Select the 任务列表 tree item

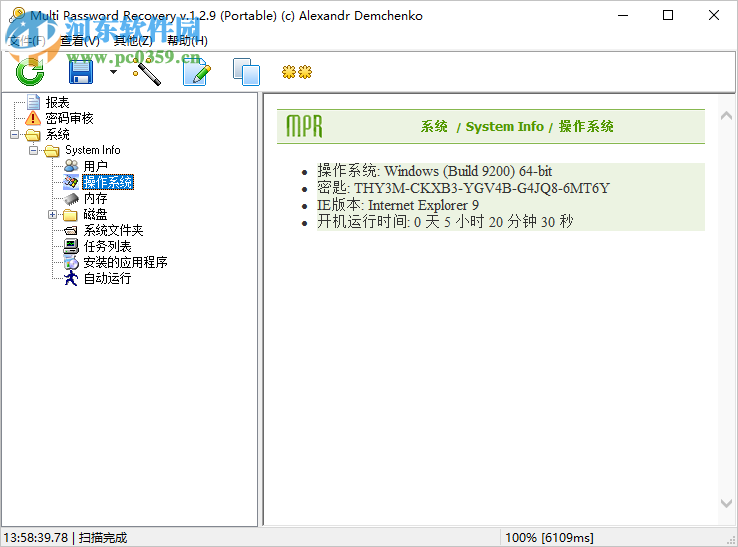click(x=107, y=246)
